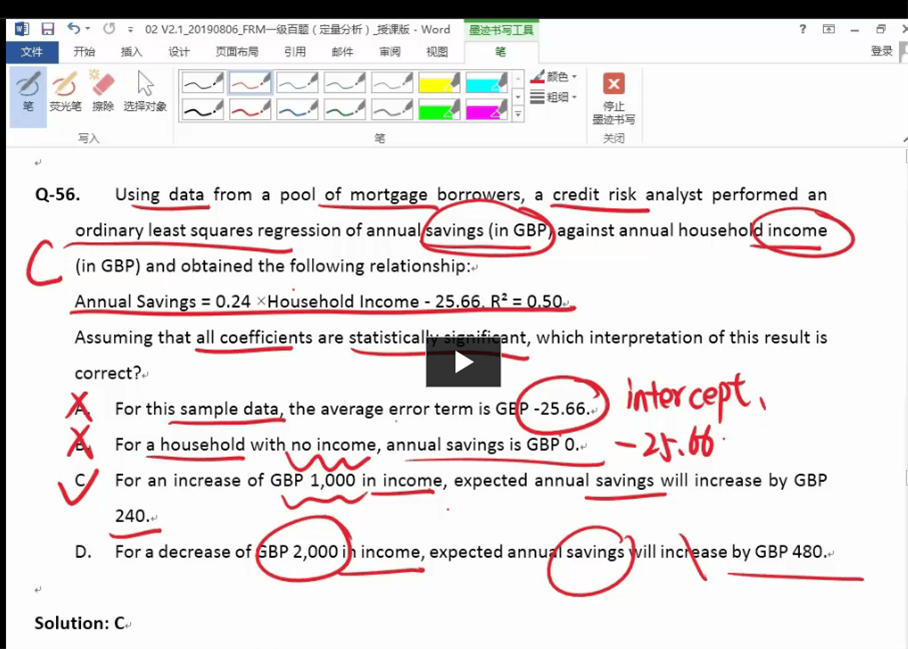The width and height of the screenshot is (908, 649).
Task: Activate Select Objects (选择对象) tool
Action: tap(145, 92)
